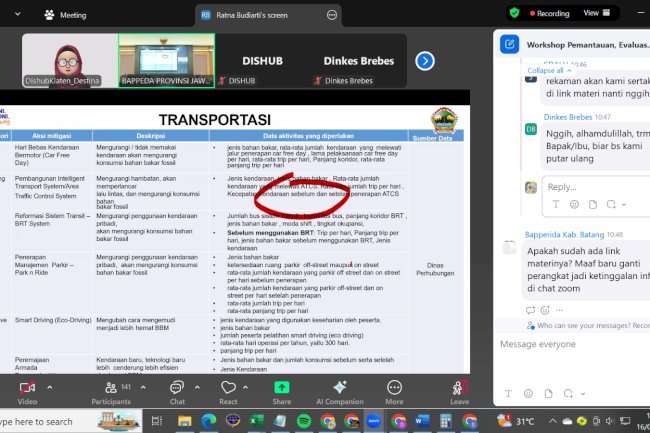The width and height of the screenshot is (650, 433).
Task: Click the Chat icon in meeting toolbar
Action: click(176, 389)
